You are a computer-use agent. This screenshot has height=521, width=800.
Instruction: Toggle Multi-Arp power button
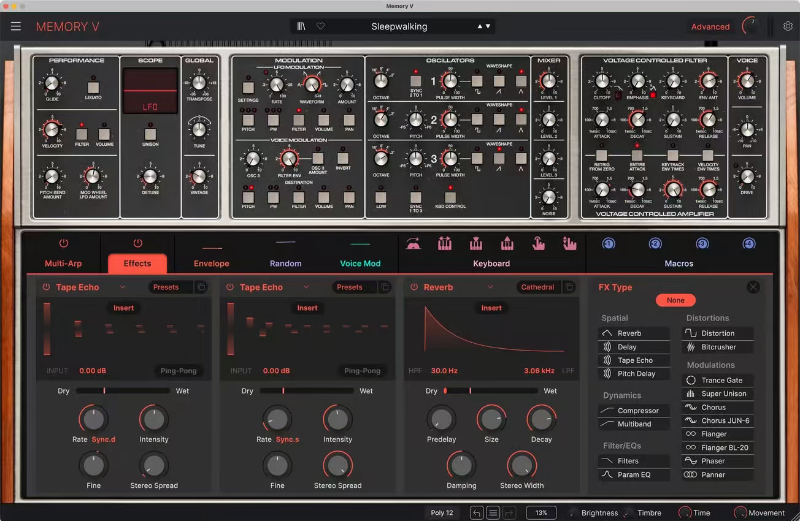[x=63, y=243]
